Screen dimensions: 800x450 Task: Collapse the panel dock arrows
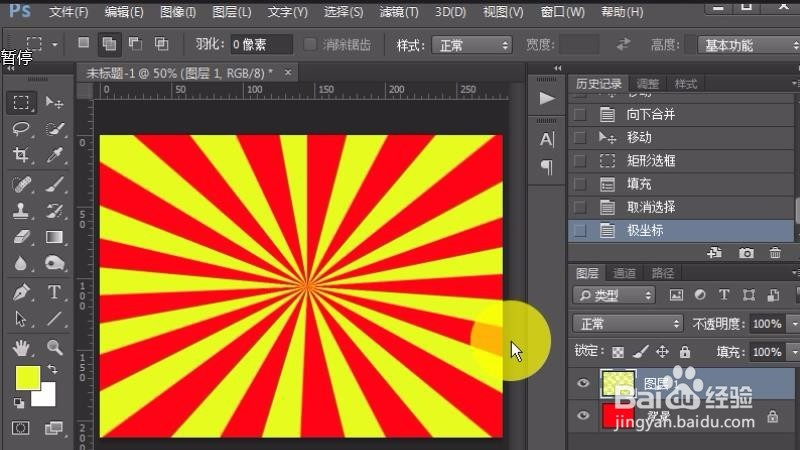click(558, 68)
